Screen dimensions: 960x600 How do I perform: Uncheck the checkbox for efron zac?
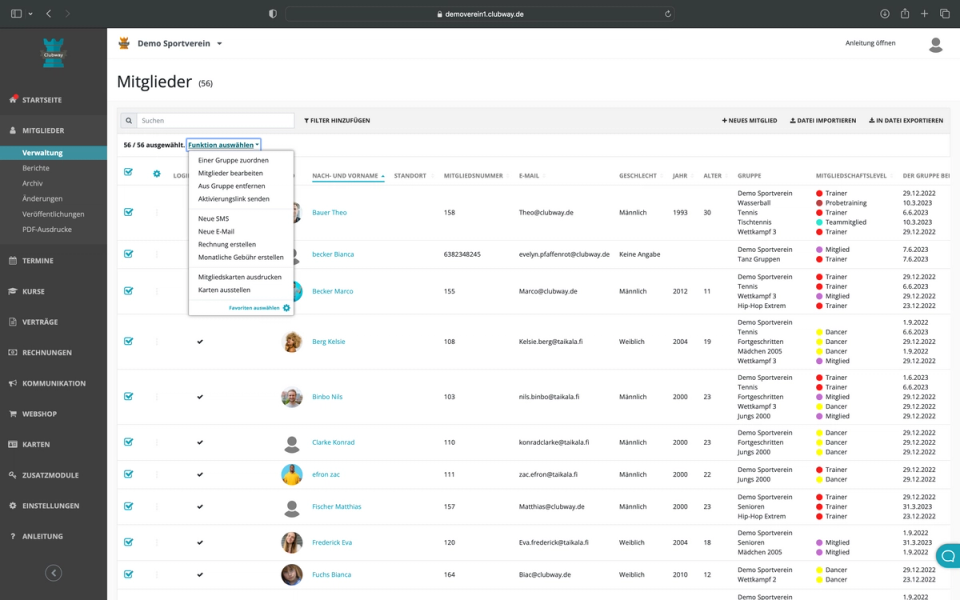coord(128,474)
